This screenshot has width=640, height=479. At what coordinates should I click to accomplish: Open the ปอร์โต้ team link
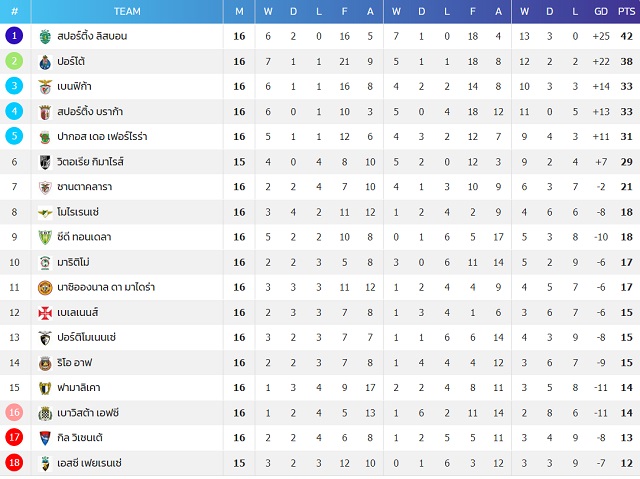coord(71,61)
